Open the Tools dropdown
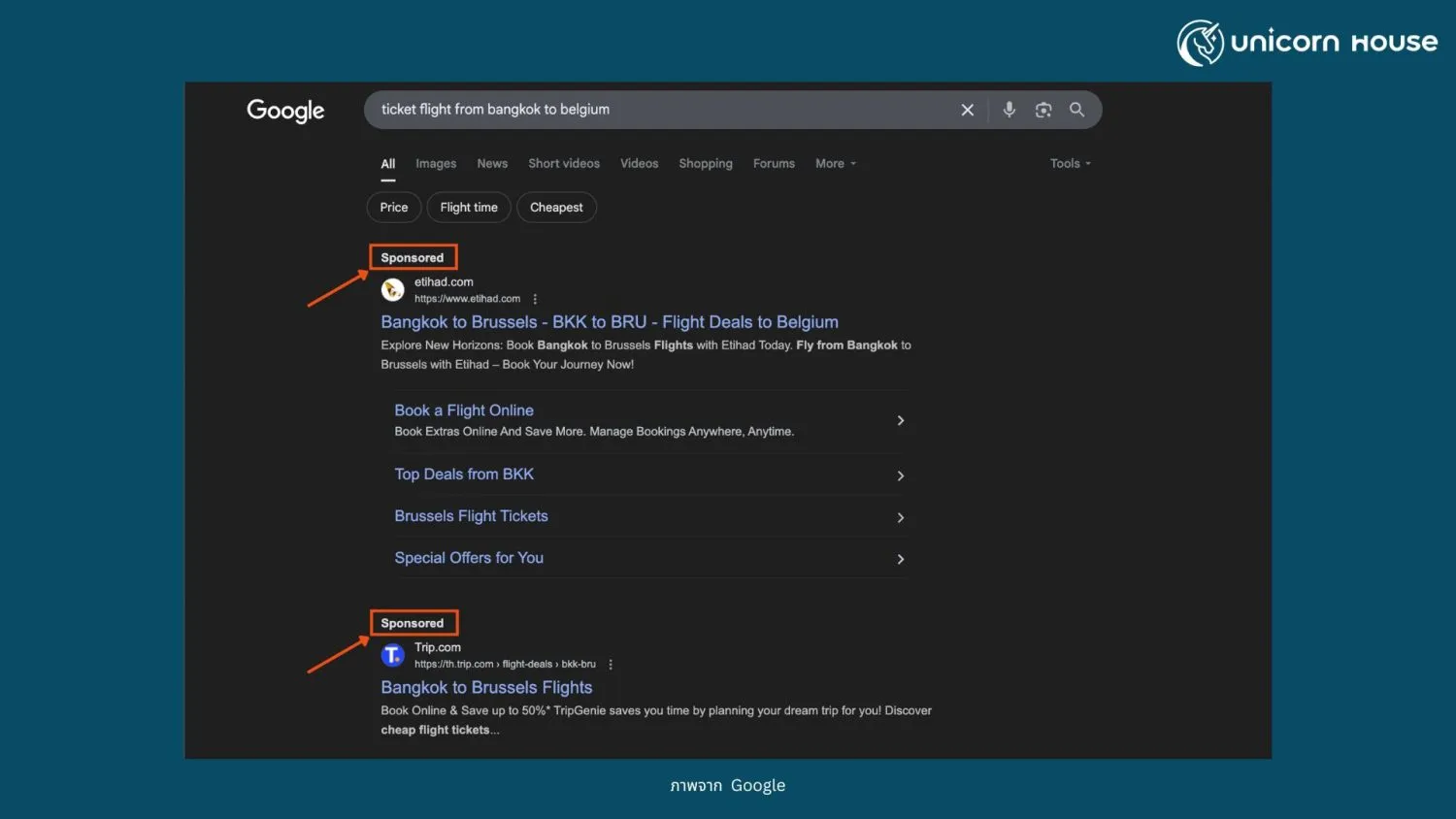This screenshot has width=1456, height=819. click(1071, 164)
